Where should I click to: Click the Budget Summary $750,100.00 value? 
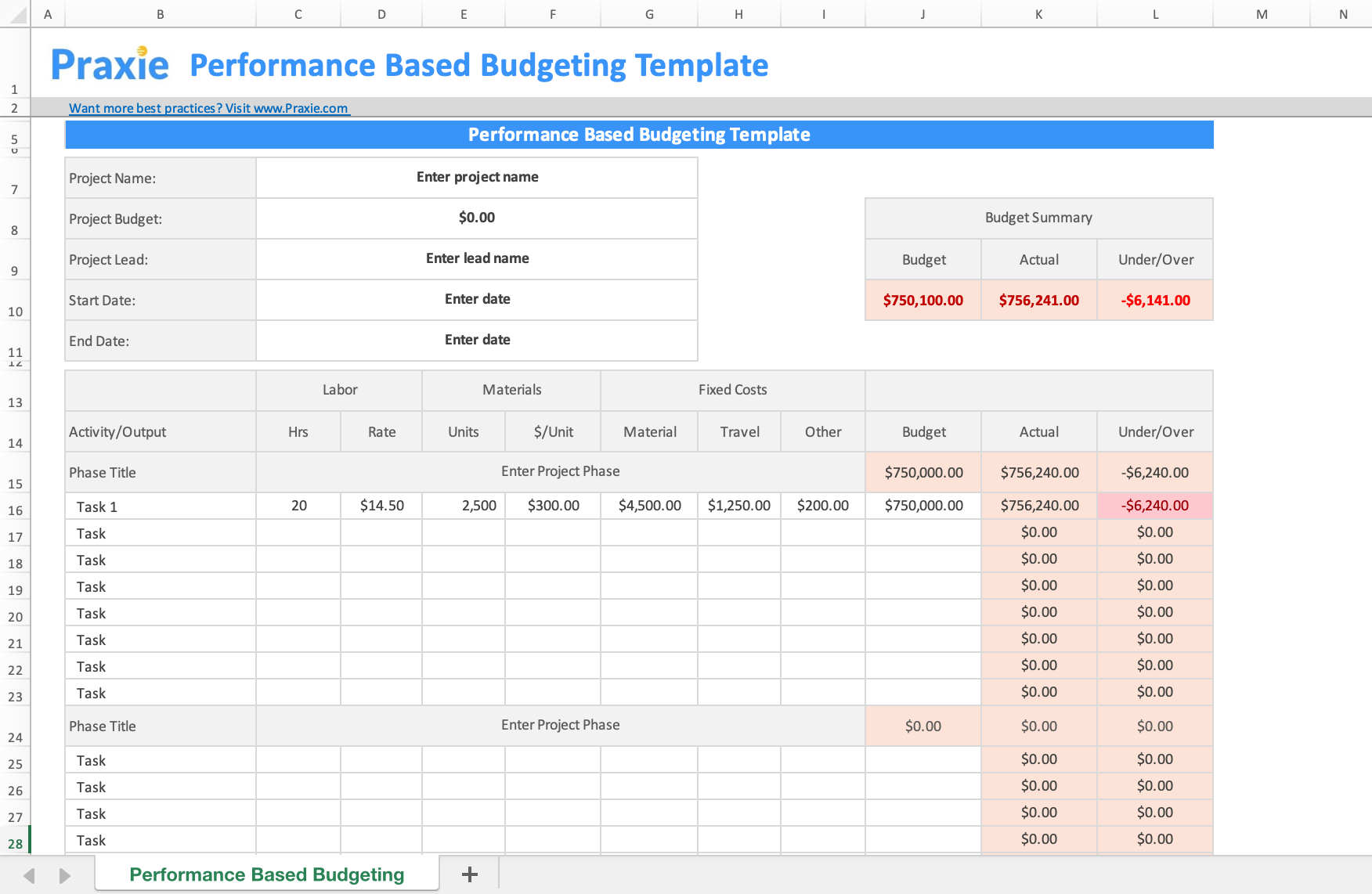(922, 300)
